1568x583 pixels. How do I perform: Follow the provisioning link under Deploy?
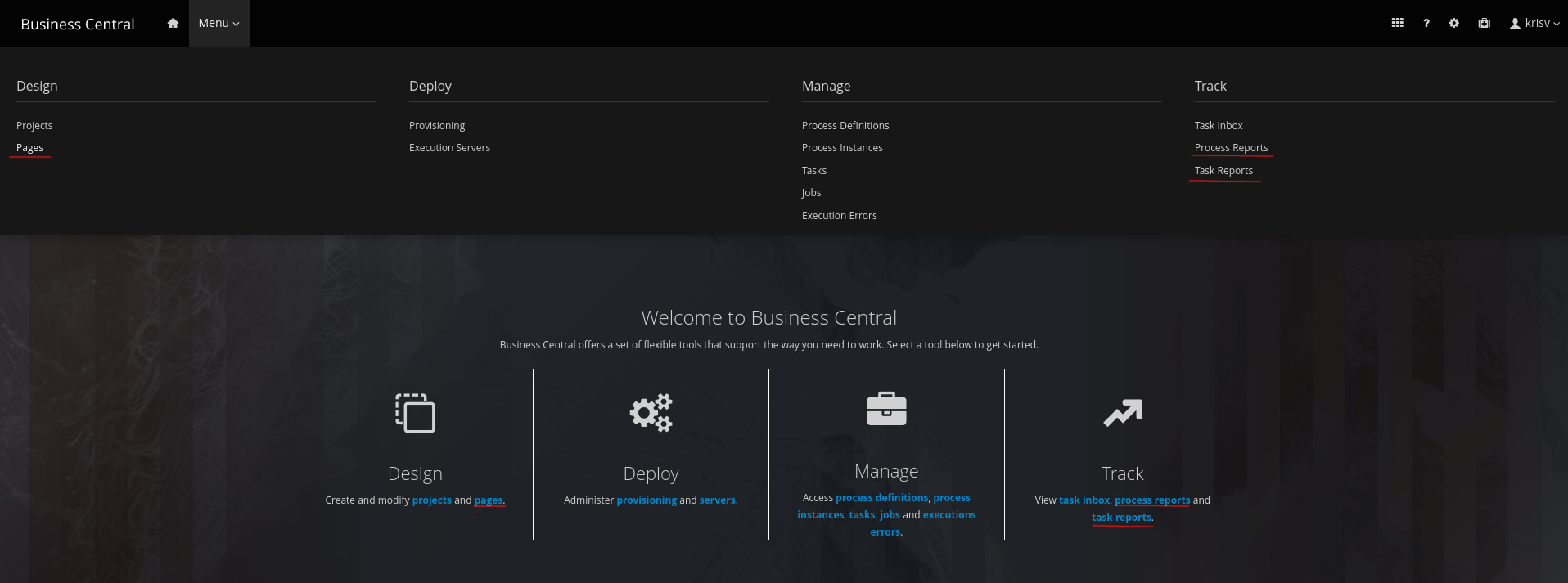[646, 500]
